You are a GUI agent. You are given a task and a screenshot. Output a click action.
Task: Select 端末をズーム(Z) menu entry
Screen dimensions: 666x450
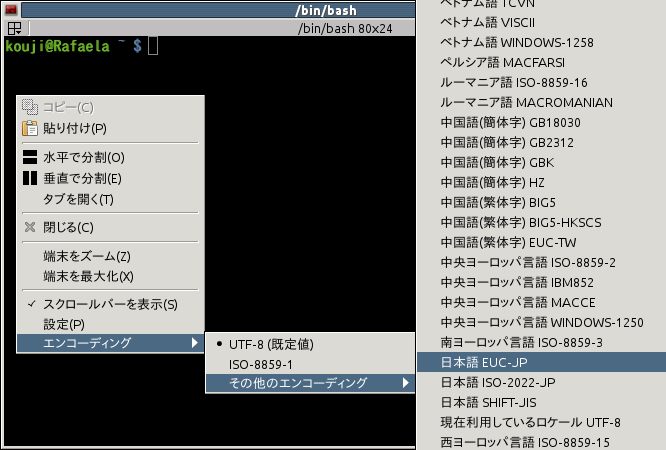pyautogui.click(x=110, y=256)
